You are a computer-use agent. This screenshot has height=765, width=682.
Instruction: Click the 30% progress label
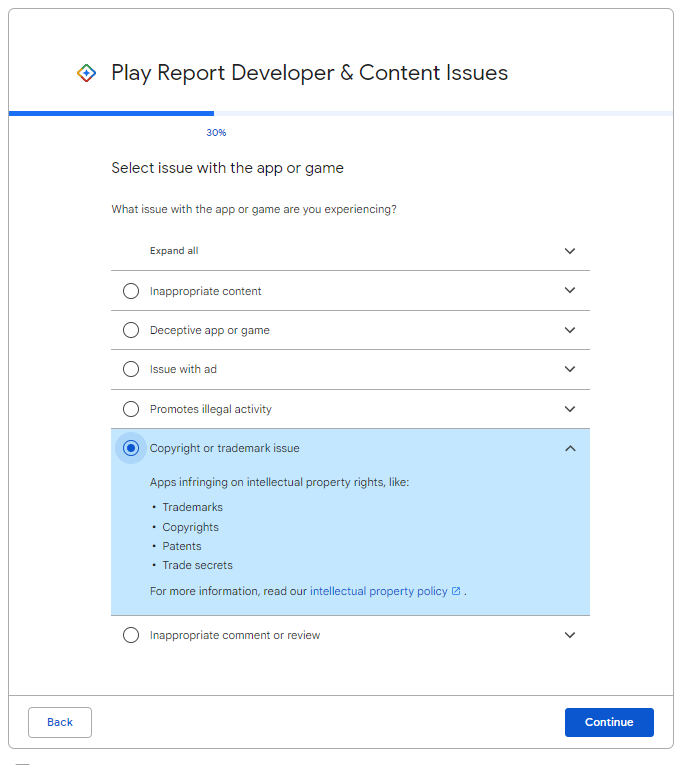(216, 133)
